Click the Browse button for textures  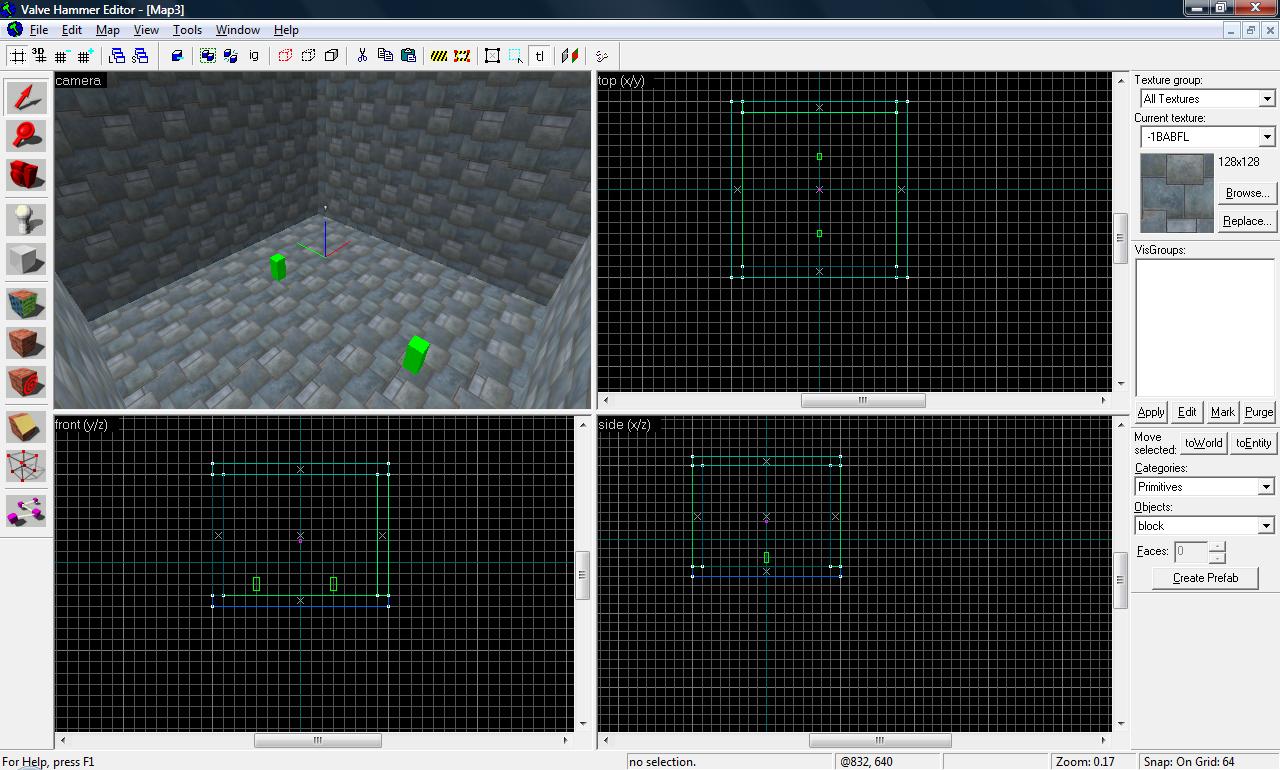[1246, 193]
